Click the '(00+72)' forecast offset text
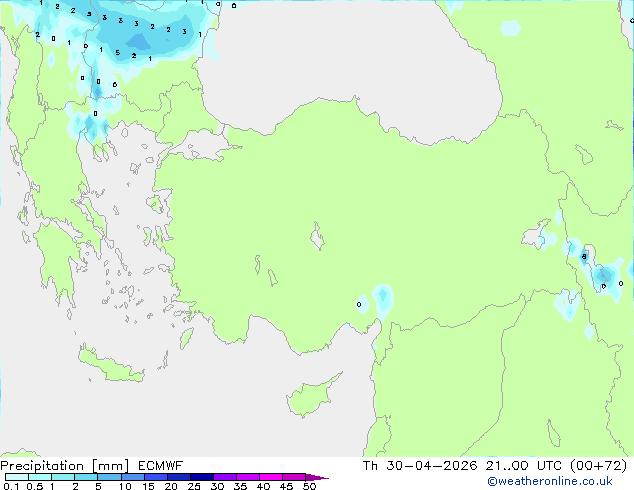 pyautogui.click(x=598, y=466)
